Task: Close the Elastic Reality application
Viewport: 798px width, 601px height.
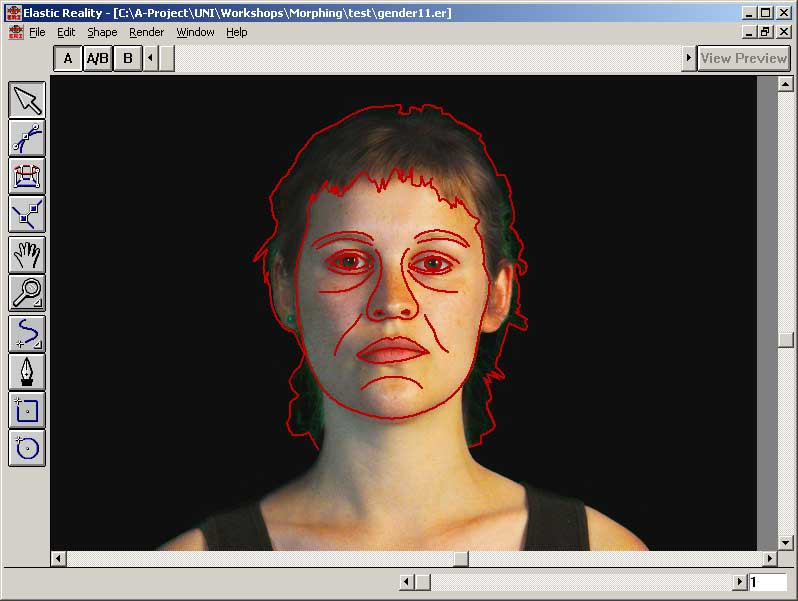Action: click(x=784, y=13)
